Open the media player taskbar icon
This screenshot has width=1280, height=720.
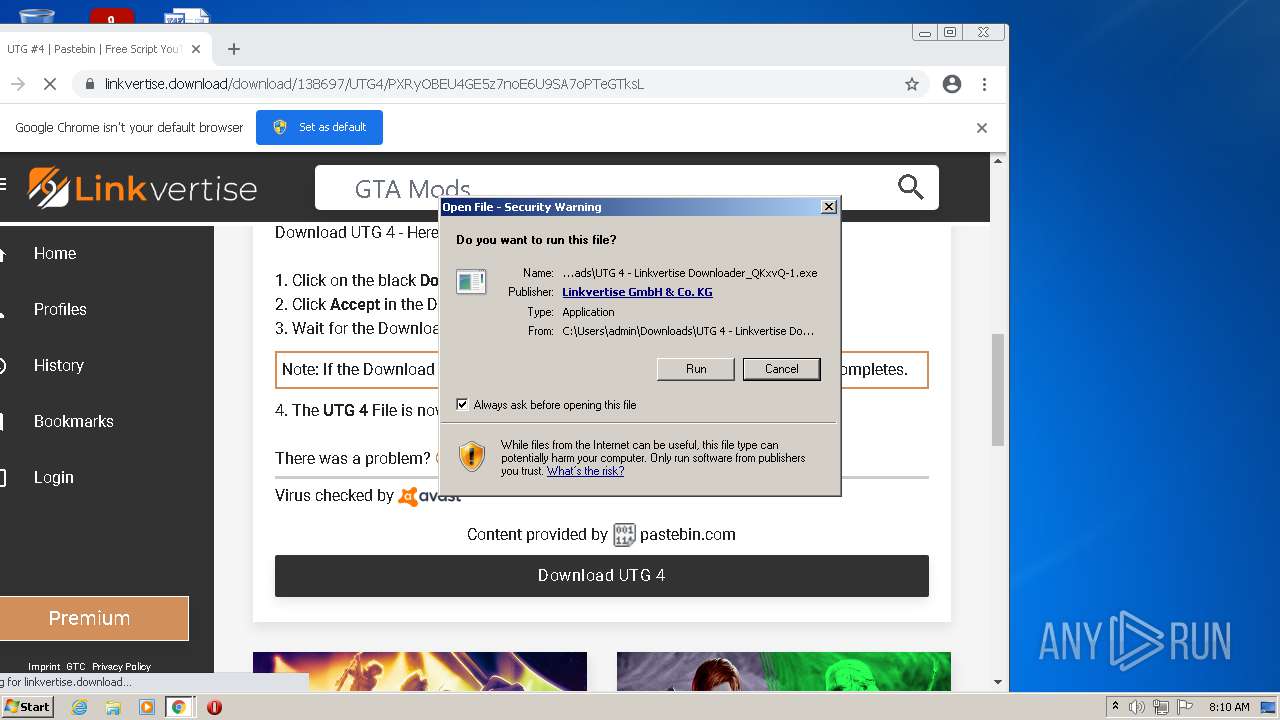[x=147, y=707]
